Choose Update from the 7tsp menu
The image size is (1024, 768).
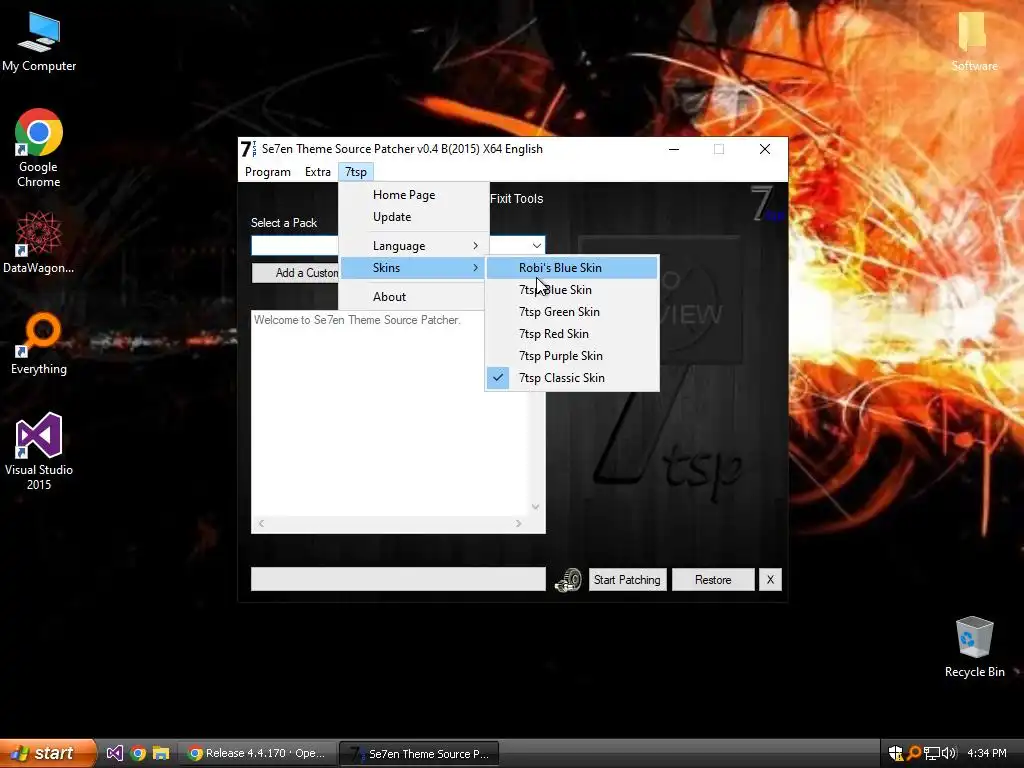point(414,217)
